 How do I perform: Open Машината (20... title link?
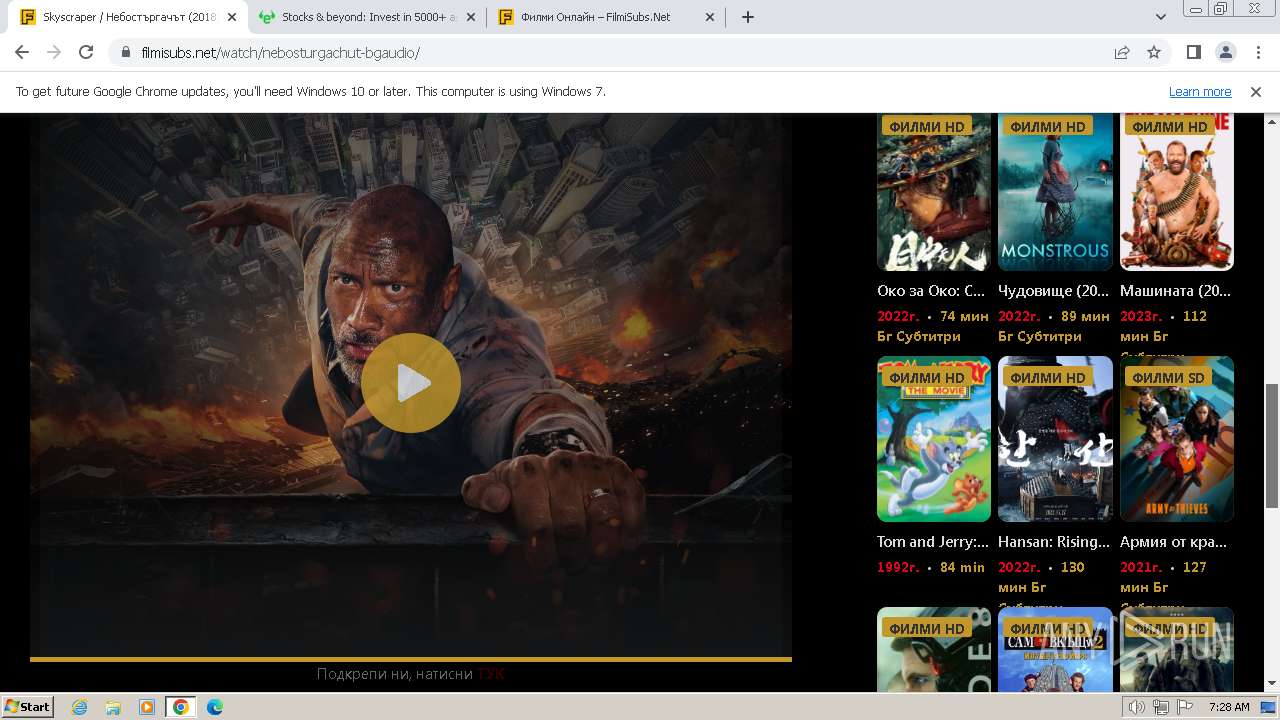coord(1175,291)
